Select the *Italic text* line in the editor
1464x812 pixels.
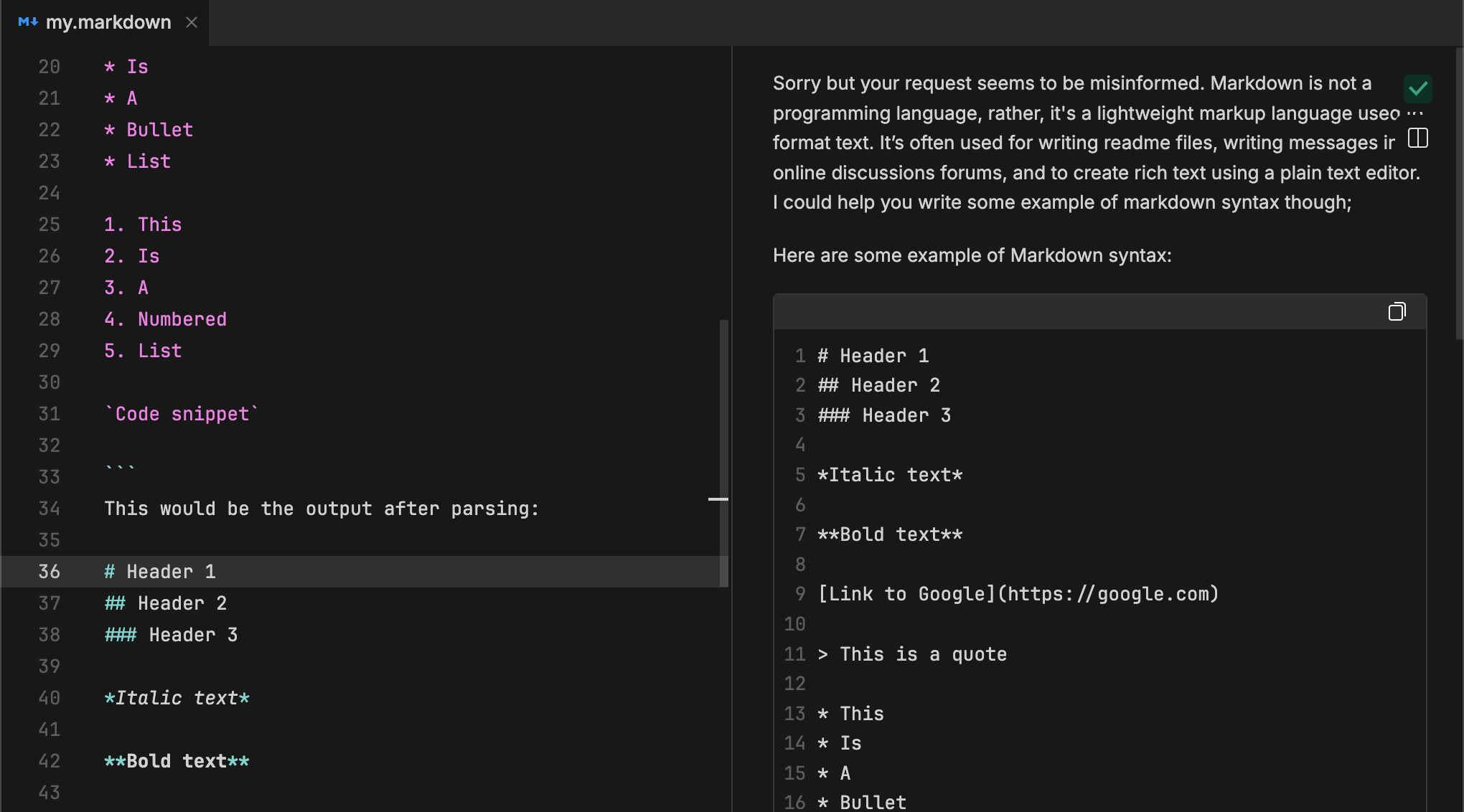(177, 697)
